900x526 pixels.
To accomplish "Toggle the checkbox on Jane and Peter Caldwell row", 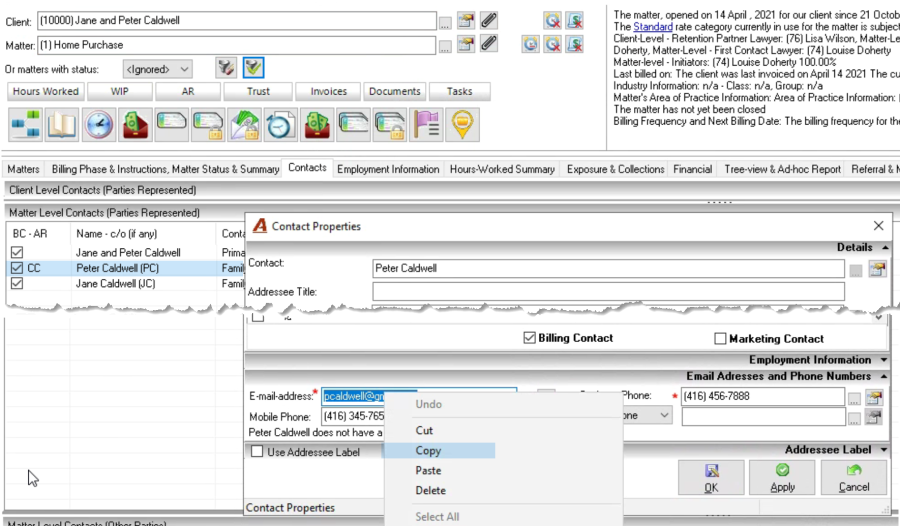I will point(17,252).
